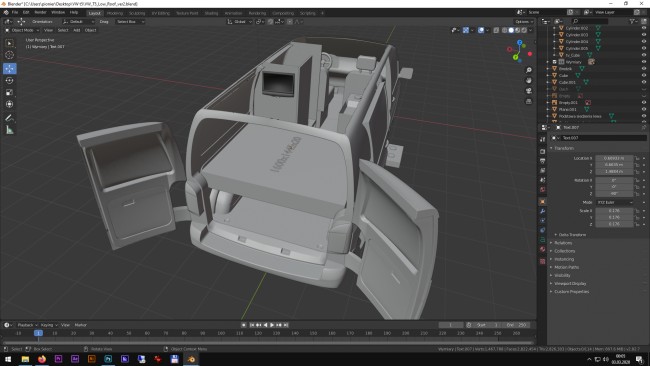This screenshot has height=366, width=650.
Task: Open the Object properties tab
Action: coord(543,202)
